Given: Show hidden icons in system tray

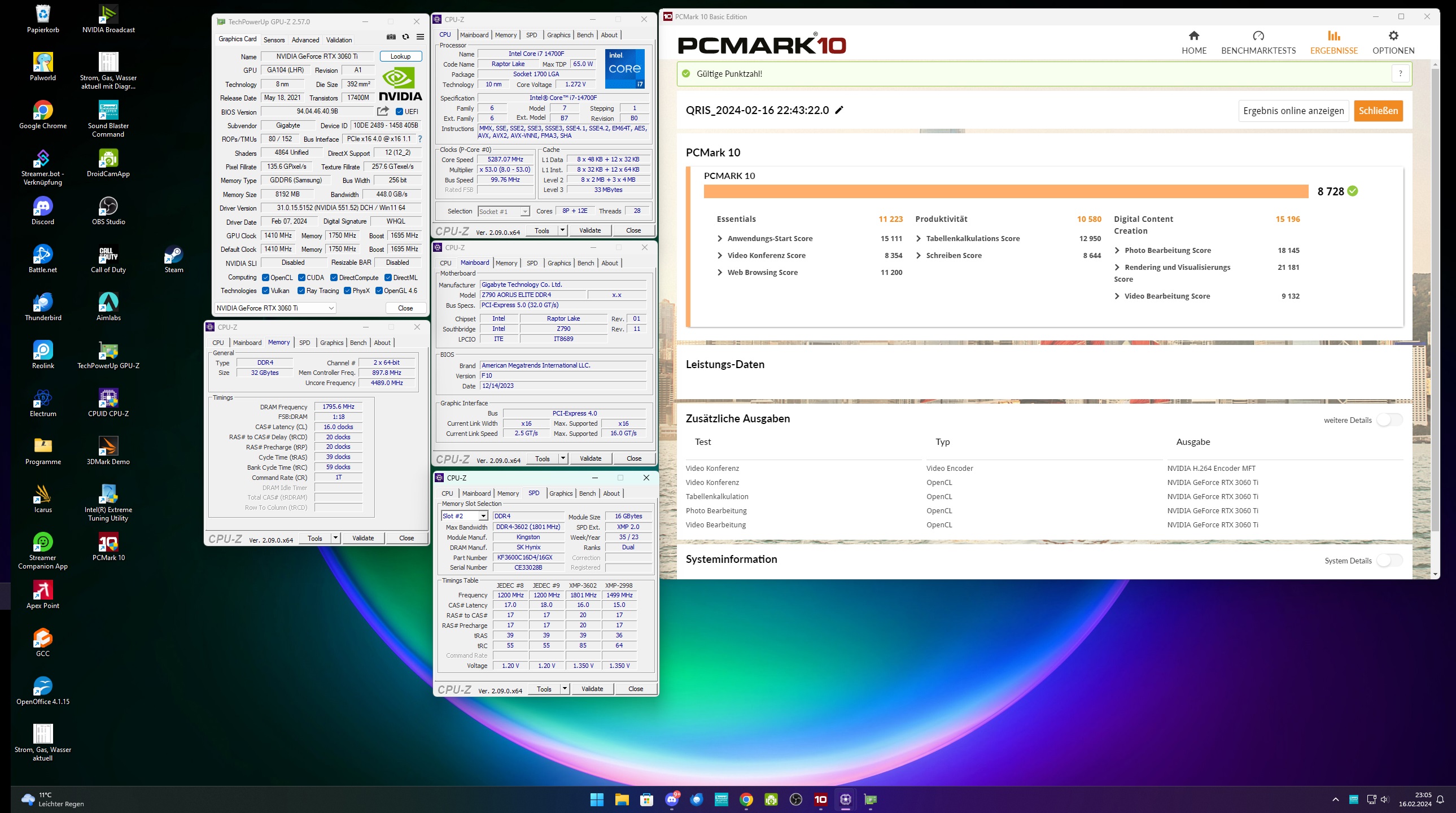Looking at the screenshot, I should click(x=1335, y=799).
